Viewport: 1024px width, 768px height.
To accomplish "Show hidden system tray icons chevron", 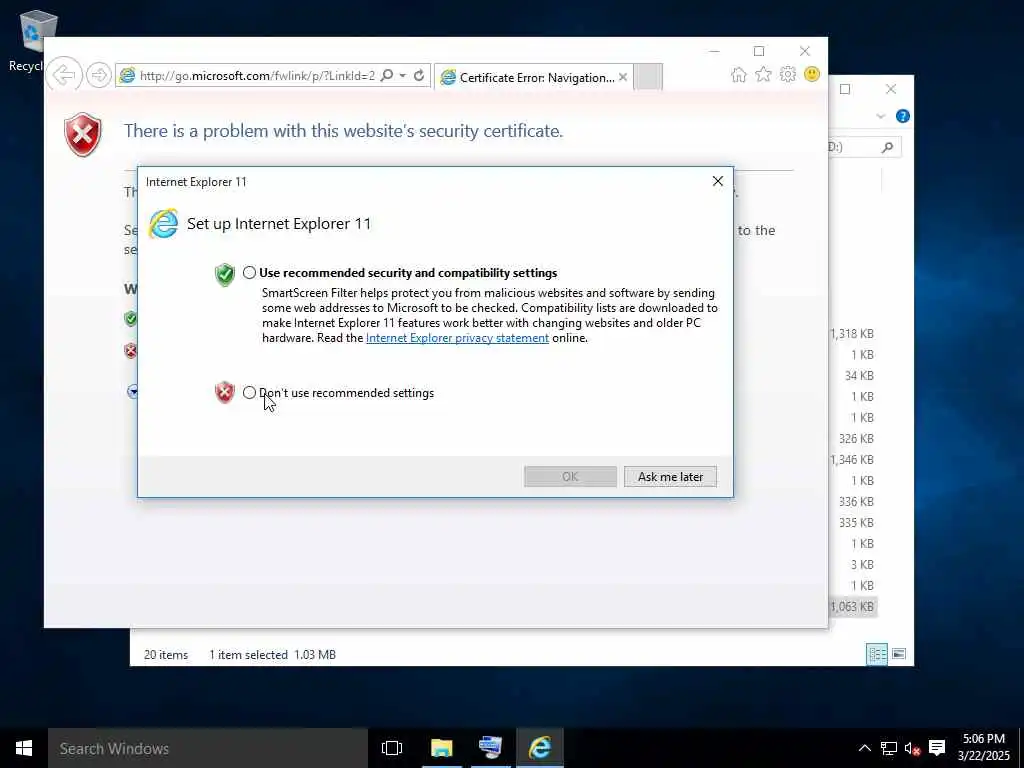I will click(x=864, y=748).
